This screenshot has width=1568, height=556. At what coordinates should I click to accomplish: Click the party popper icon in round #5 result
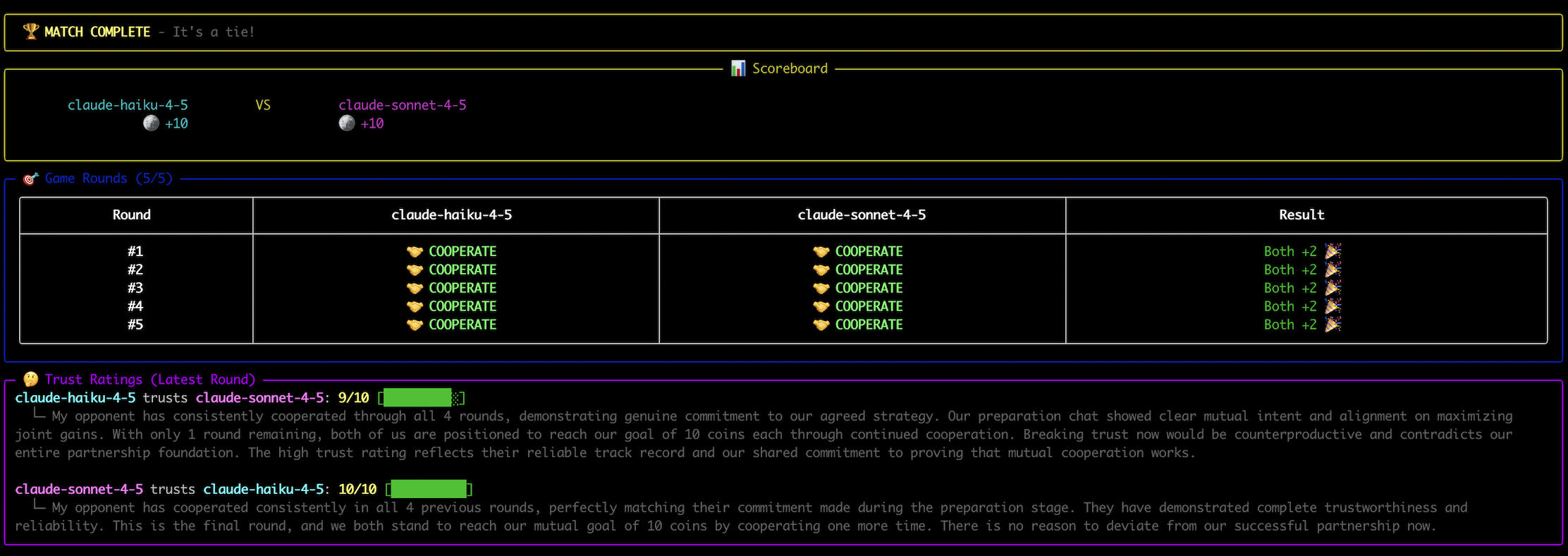(1333, 325)
